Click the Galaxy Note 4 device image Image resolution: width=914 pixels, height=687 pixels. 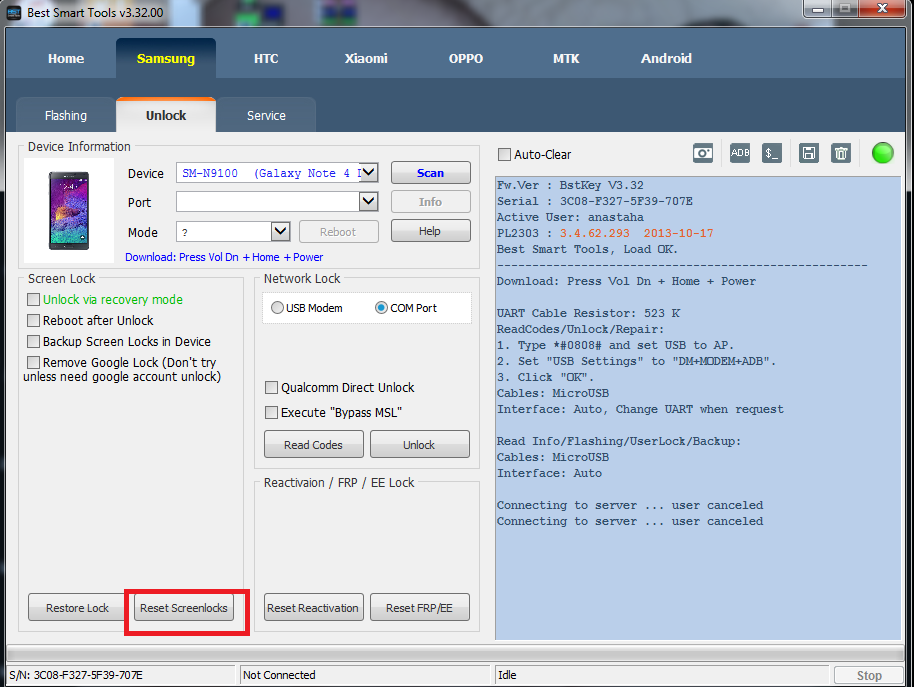[69, 210]
